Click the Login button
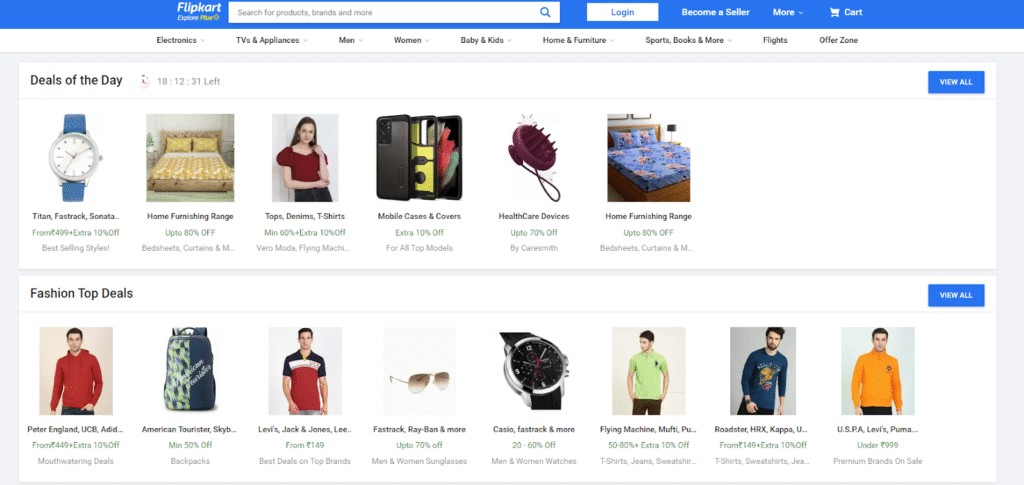1024x485 pixels. 622,12
